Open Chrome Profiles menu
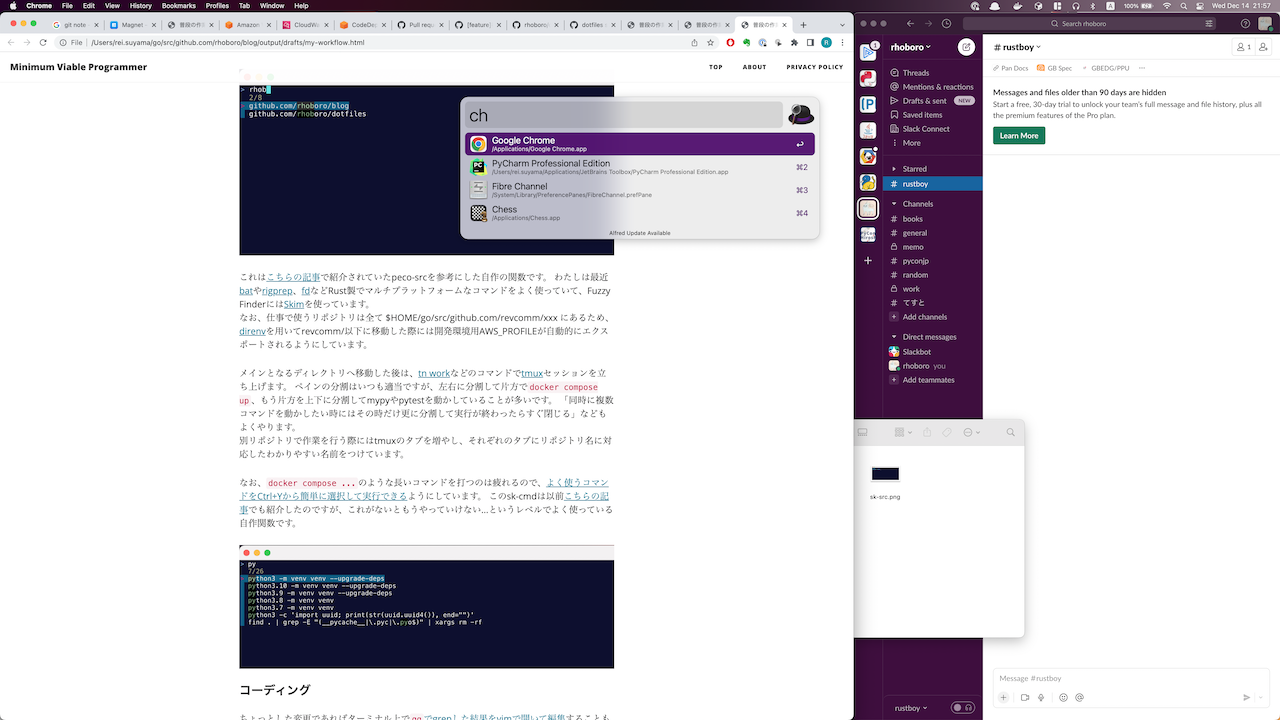1280x720 pixels. (x=217, y=5)
